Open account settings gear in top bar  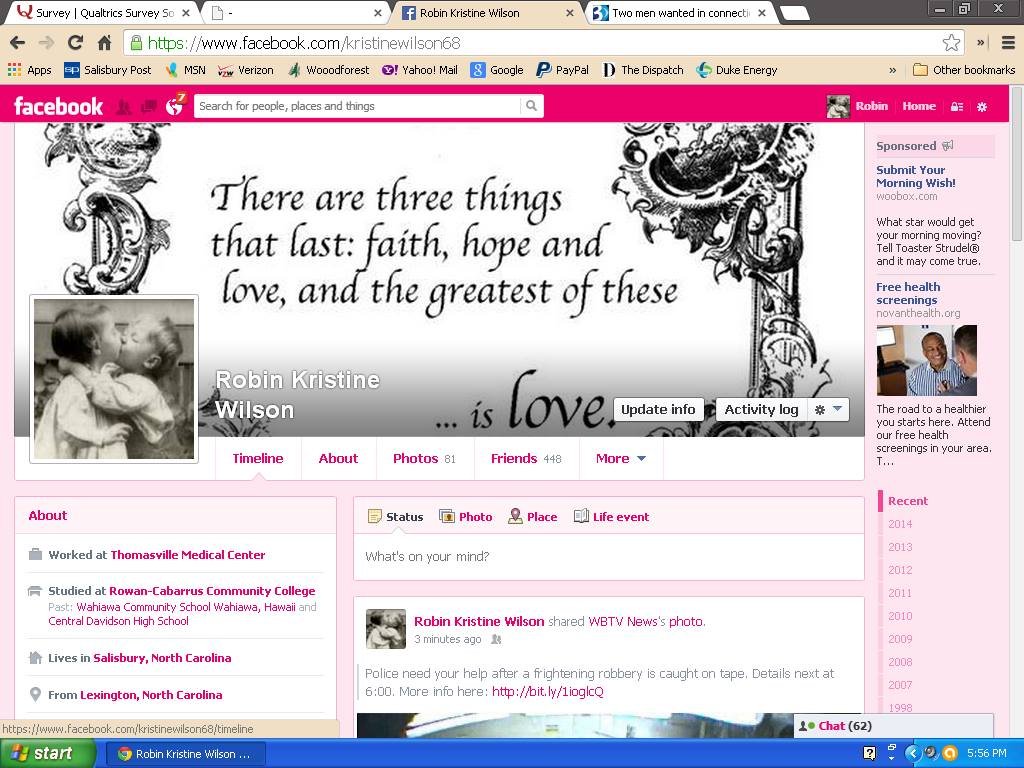982,106
